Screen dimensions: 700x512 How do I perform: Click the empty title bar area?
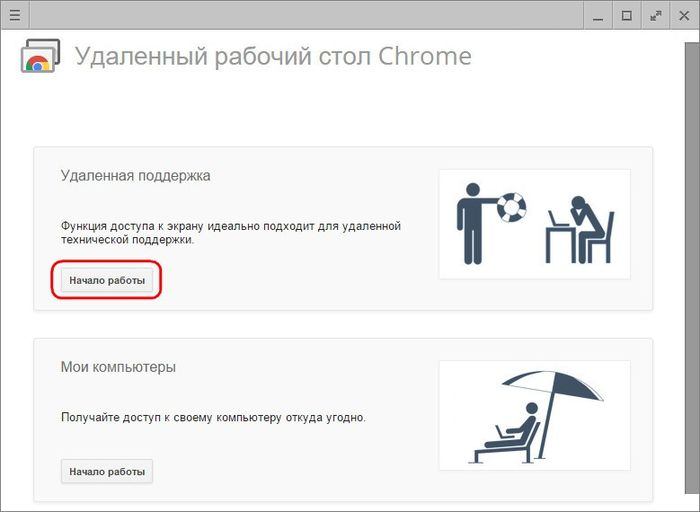[300, 14]
